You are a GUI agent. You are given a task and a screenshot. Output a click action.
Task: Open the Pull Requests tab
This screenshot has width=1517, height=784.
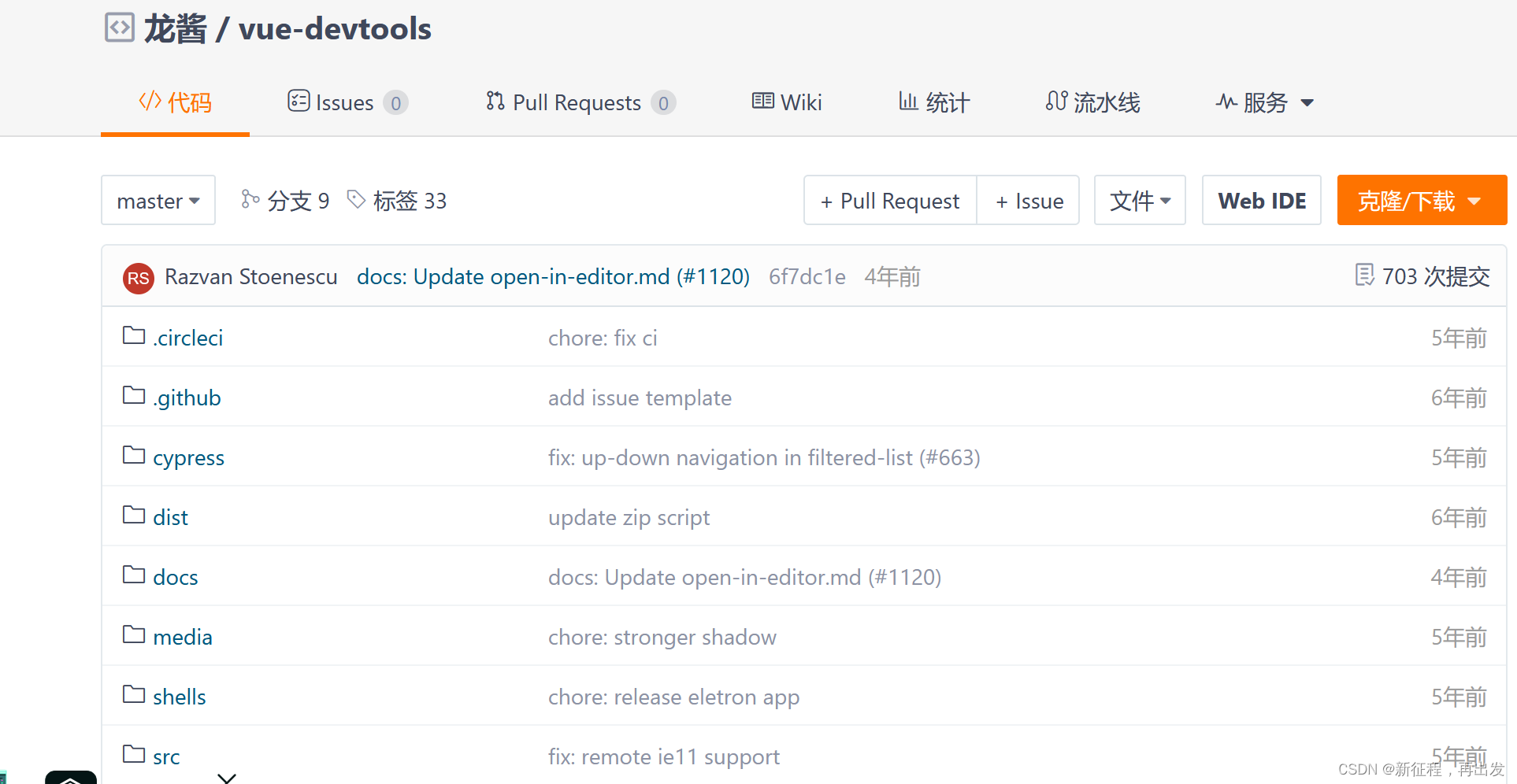(580, 102)
